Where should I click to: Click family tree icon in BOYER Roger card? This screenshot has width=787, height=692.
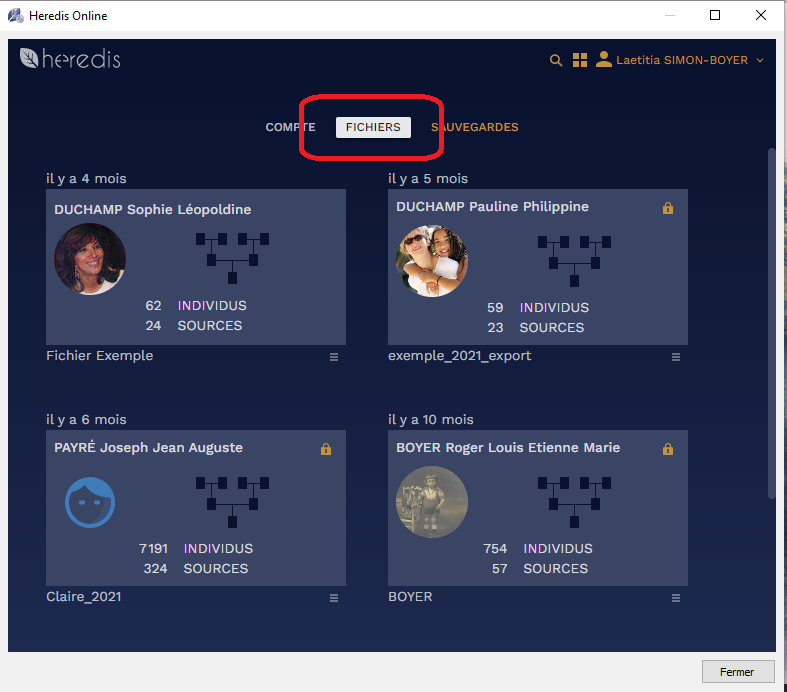click(x=574, y=502)
